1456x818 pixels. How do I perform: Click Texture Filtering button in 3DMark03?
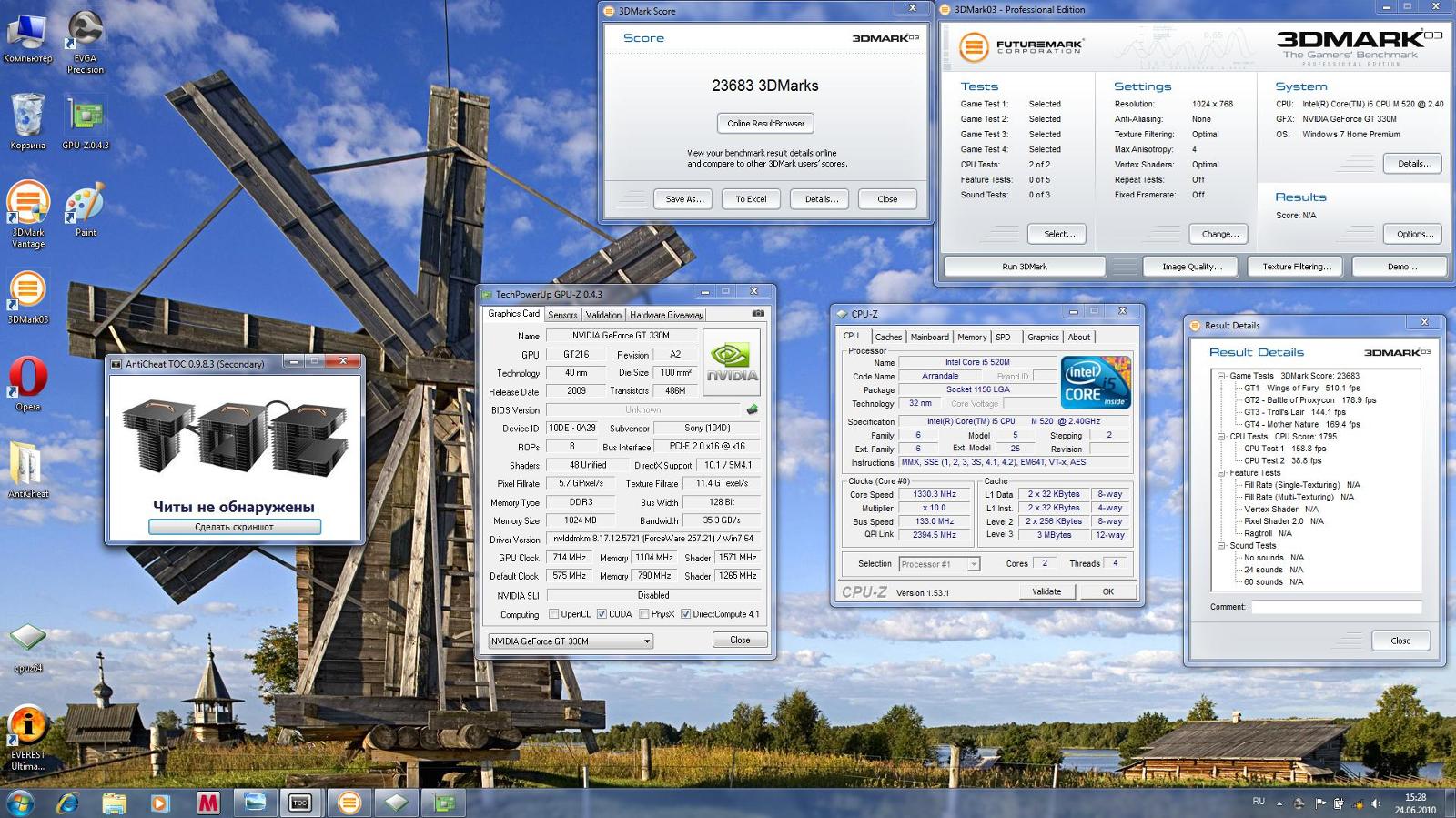point(1297,267)
